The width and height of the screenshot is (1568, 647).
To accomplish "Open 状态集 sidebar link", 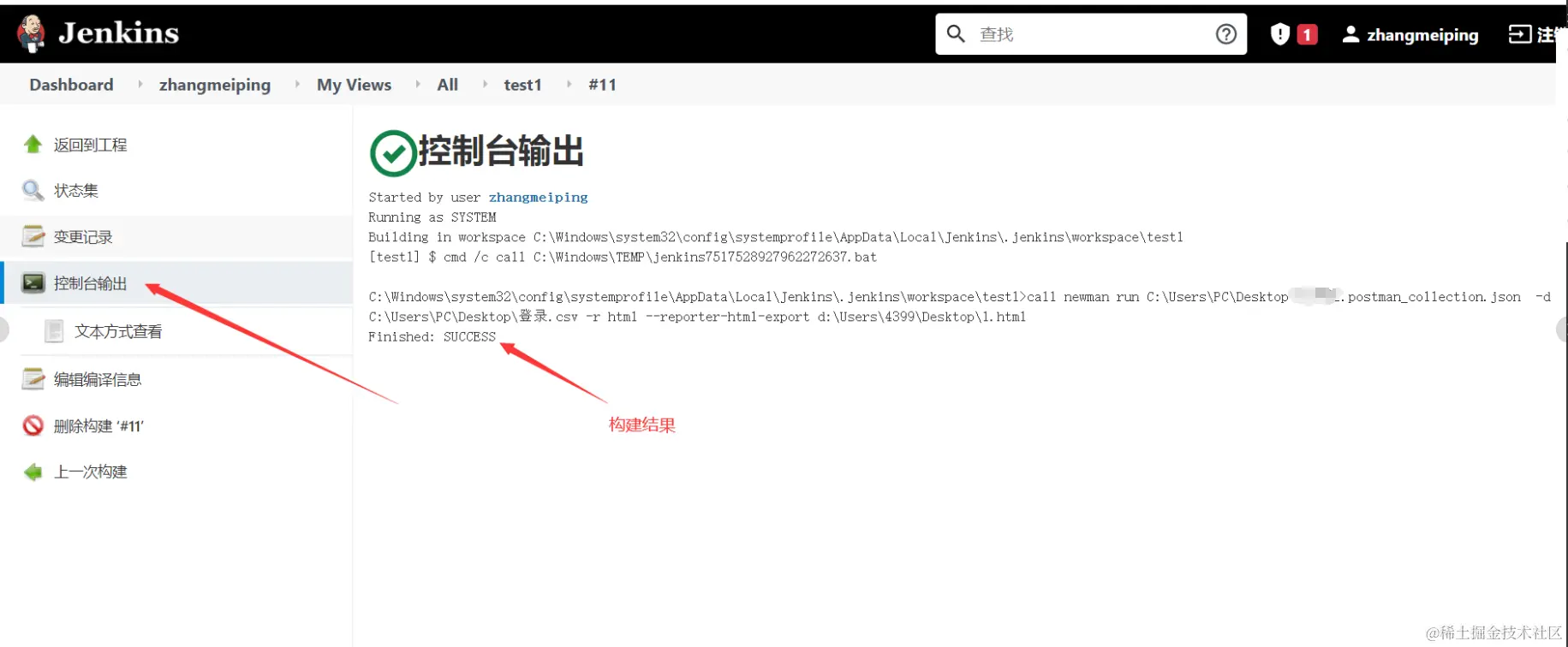I will tap(76, 191).
